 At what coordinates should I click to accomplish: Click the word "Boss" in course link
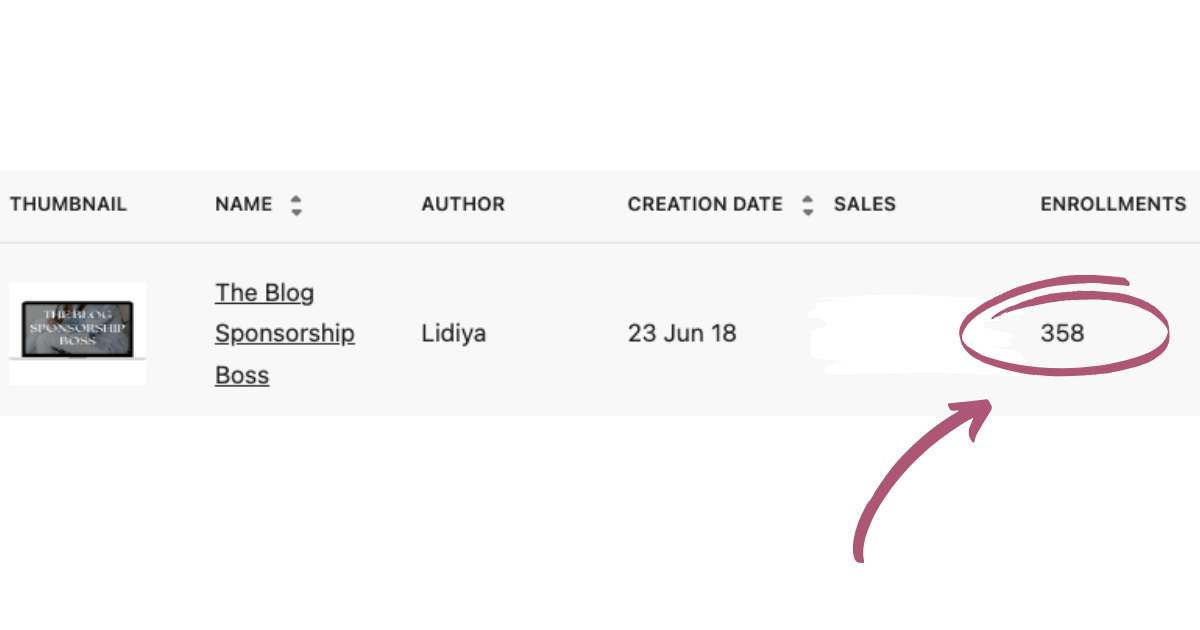242,376
